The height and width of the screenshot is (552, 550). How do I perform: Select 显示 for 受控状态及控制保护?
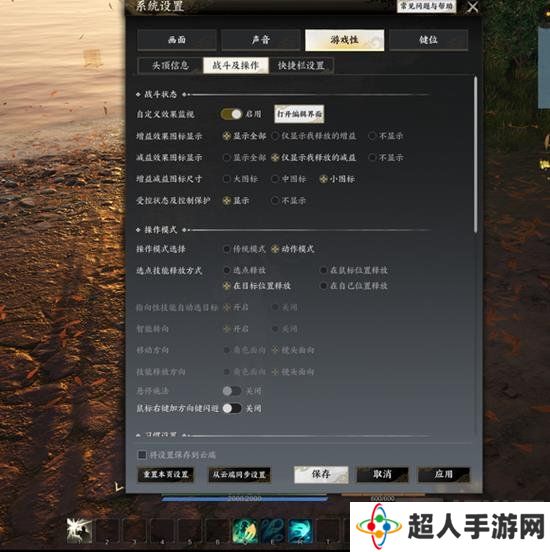point(236,201)
